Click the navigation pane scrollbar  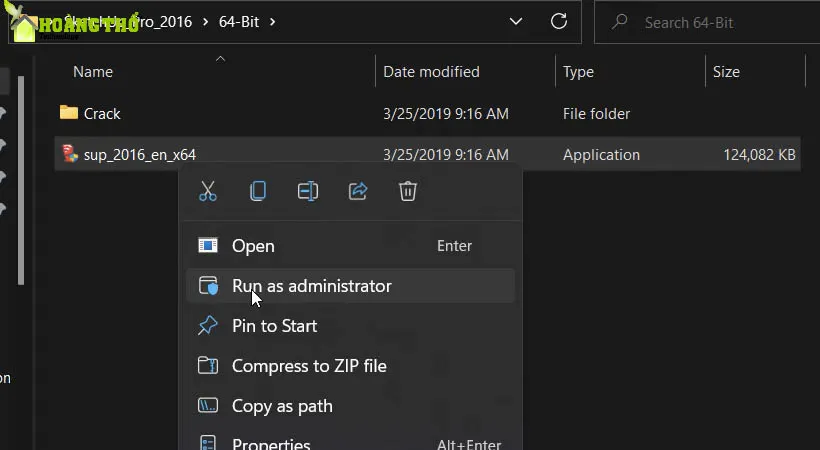pos(21,181)
